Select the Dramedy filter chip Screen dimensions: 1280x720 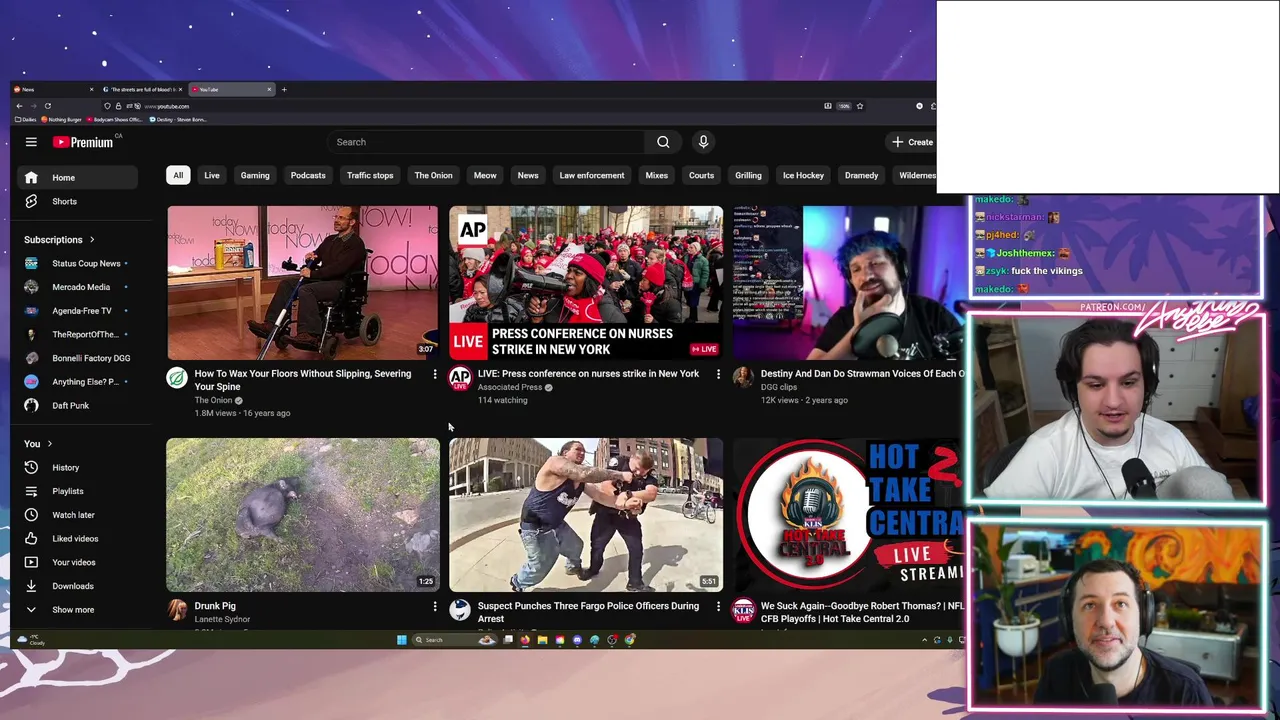[x=861, y=175]
